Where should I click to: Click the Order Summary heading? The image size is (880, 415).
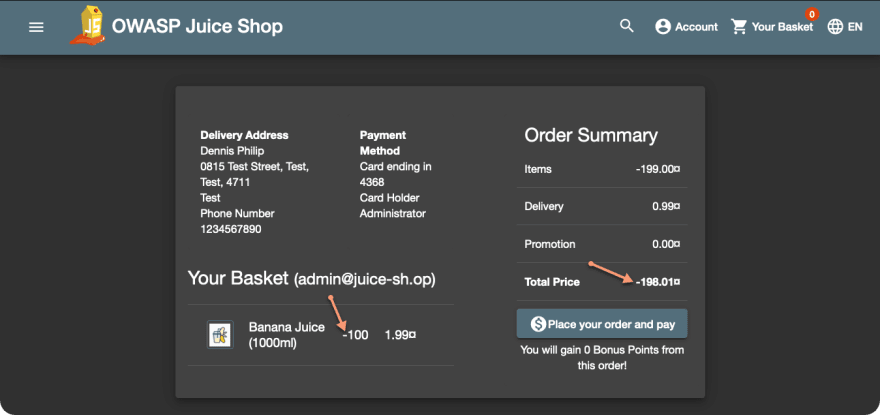(591, 135)
